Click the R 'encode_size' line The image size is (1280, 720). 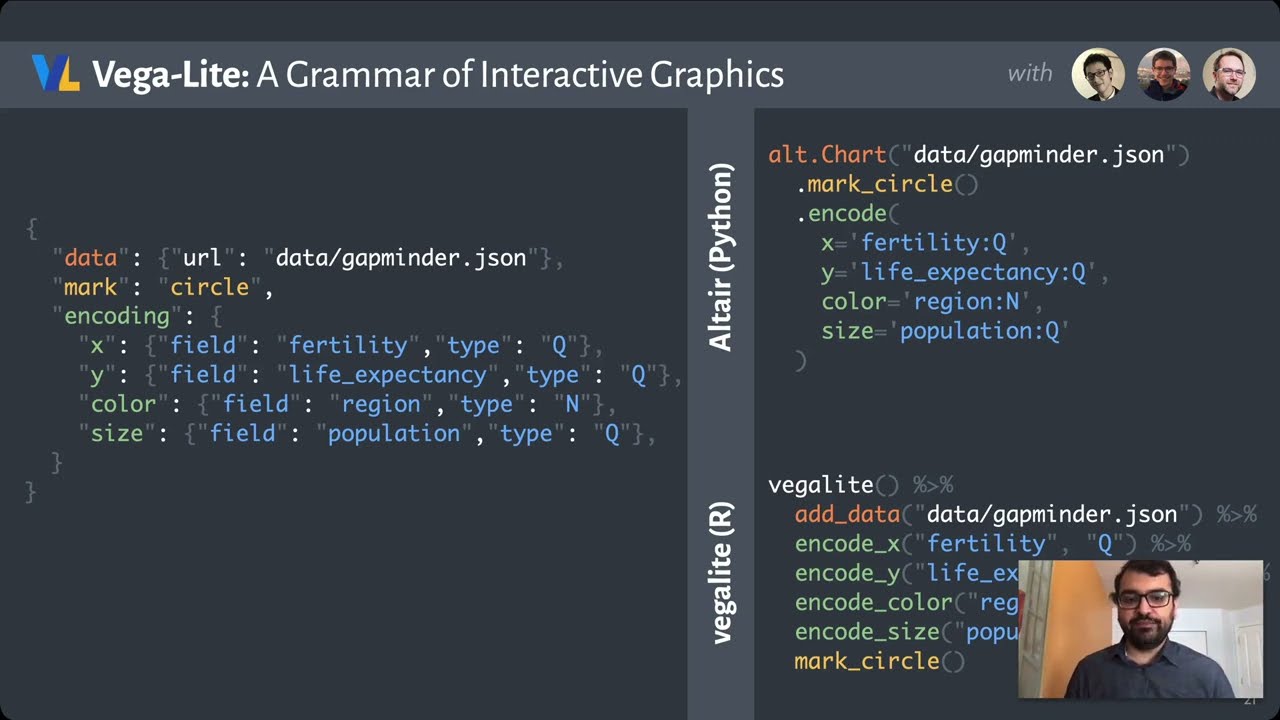pyautogui.click(x=907, y=631)
